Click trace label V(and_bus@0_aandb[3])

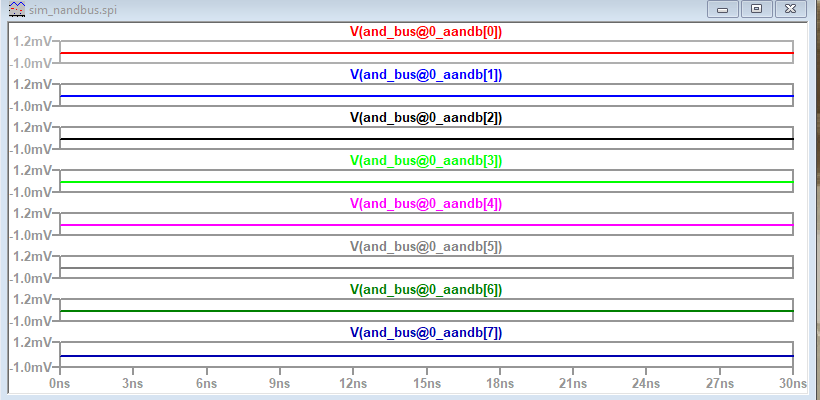point(426,161)
